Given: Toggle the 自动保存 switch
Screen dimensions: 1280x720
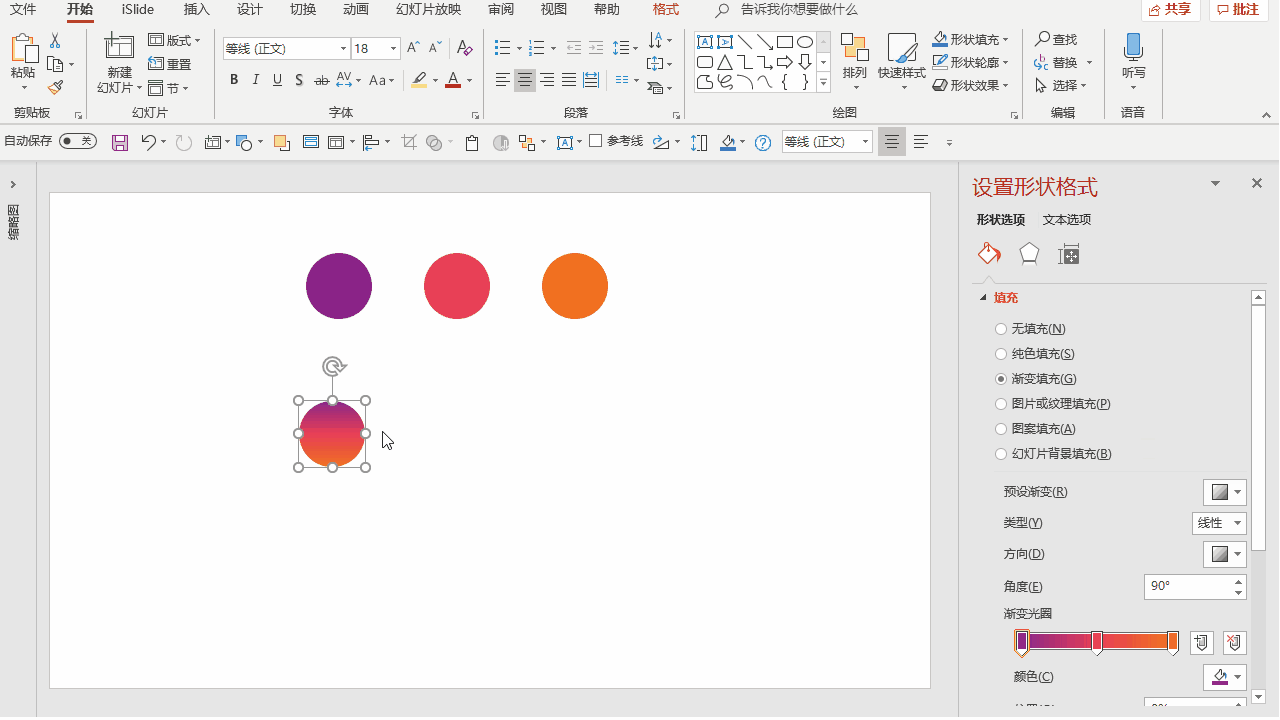Looking at the screenshot, I should click(x=77, y=142).
